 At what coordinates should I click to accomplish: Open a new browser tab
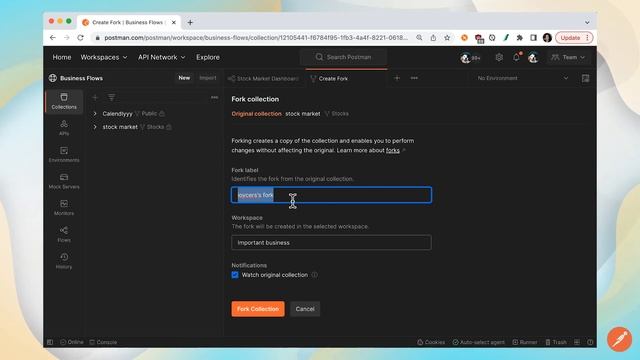190,22
